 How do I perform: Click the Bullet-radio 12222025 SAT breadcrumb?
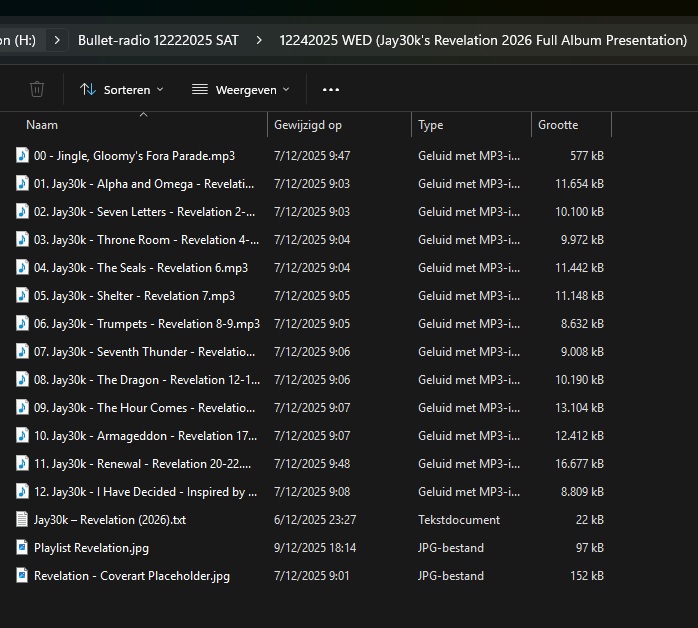coord(158,41)
